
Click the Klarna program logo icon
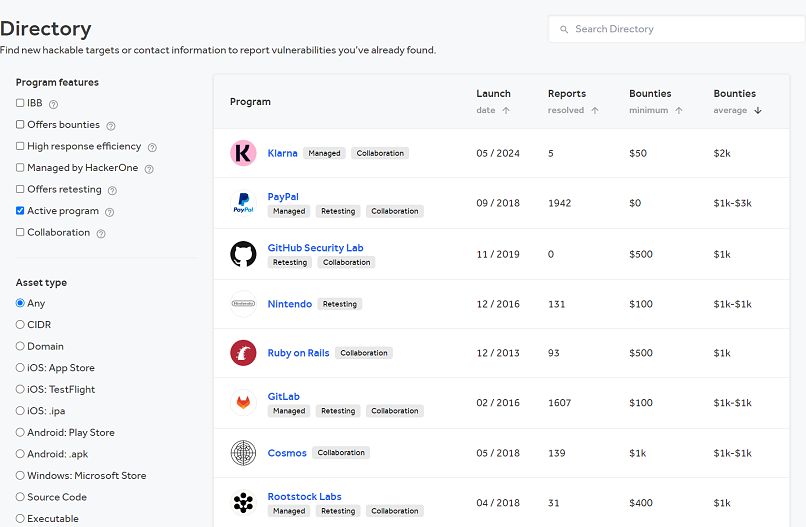click(243, 153)
